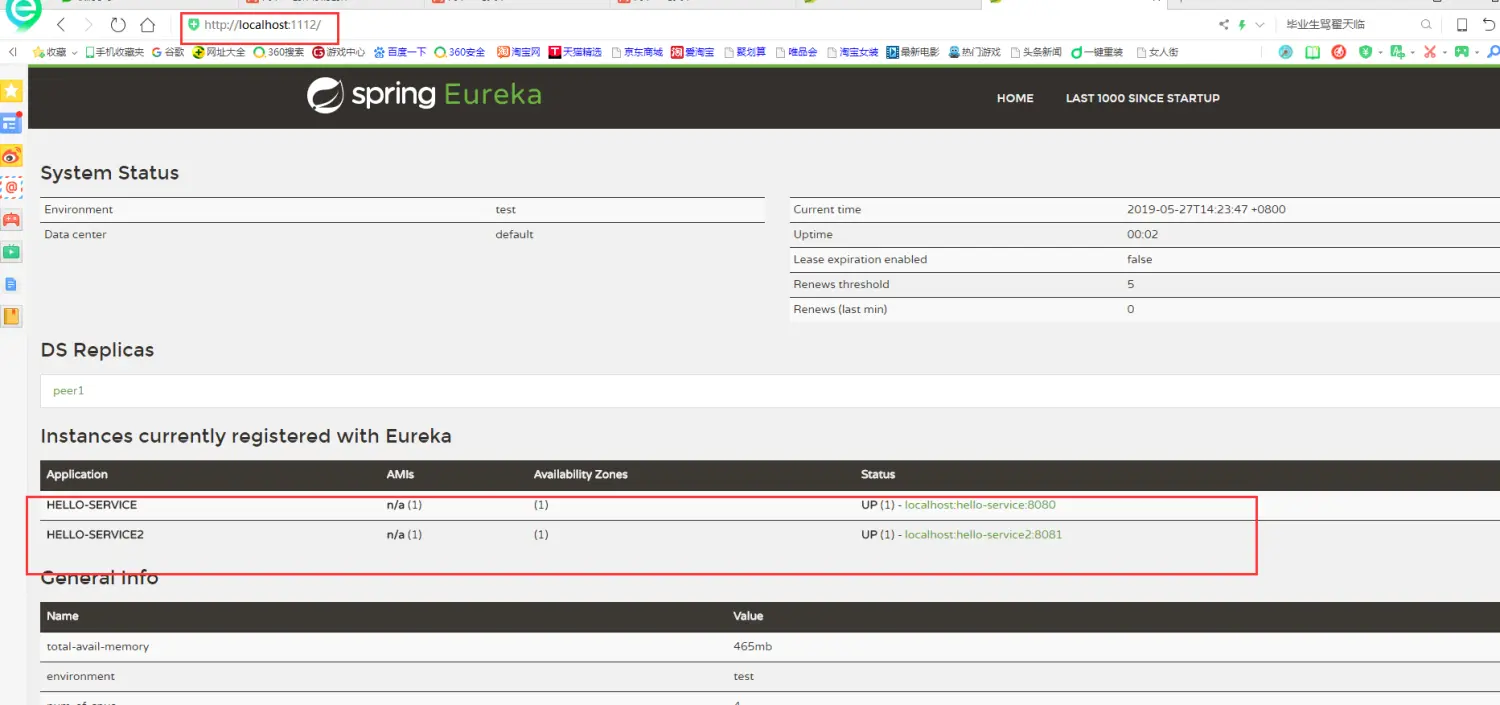This screenshot has height=705, width=1500.
Task: Open the HOME menu item
Action: 1015,98
